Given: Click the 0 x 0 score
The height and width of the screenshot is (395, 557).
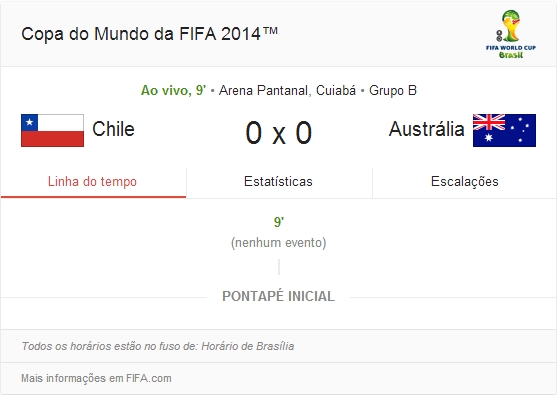Looking at the screenshot, I should pos(279,133).
